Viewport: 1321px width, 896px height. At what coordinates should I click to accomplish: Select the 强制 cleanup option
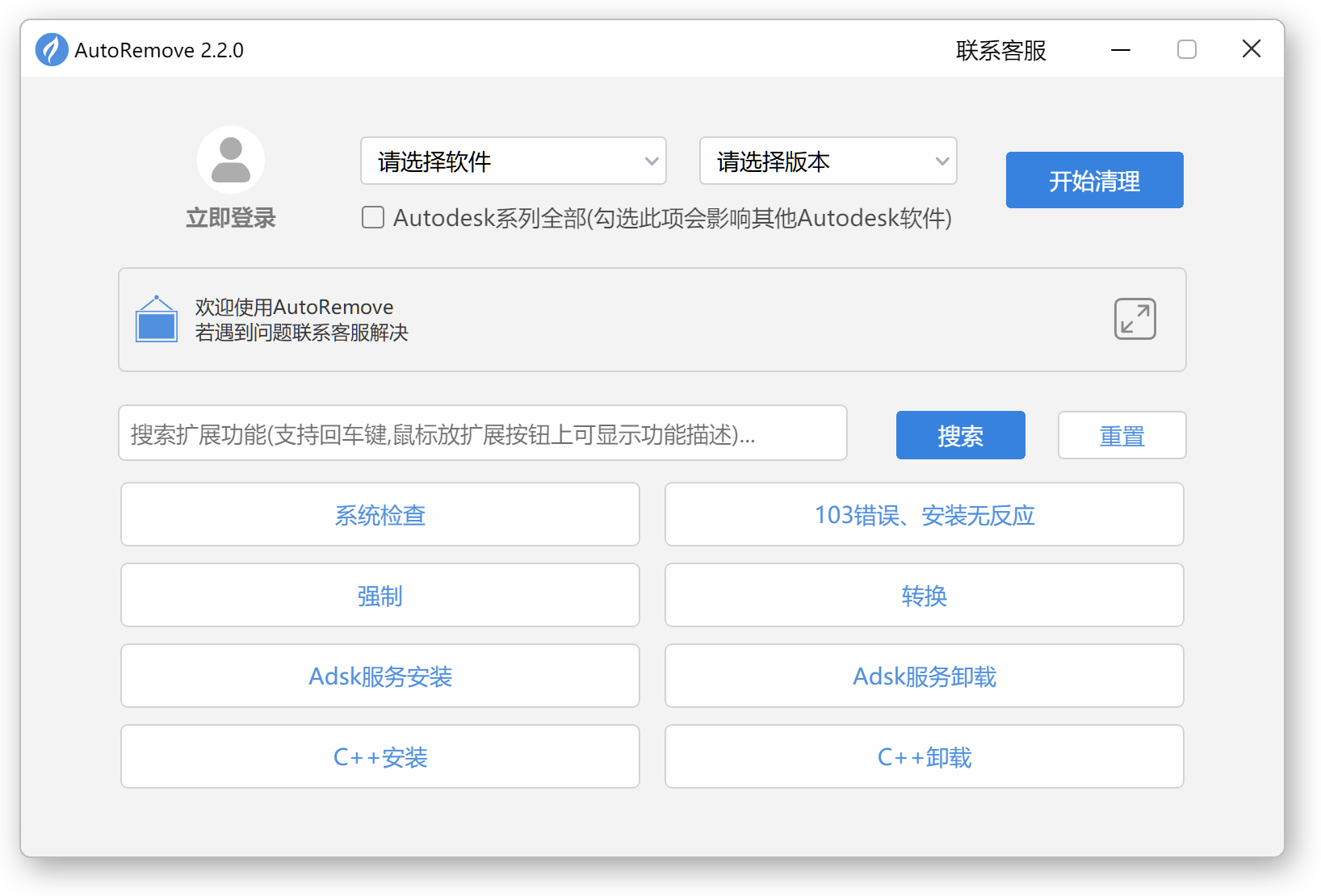click(x=380, y=595)
